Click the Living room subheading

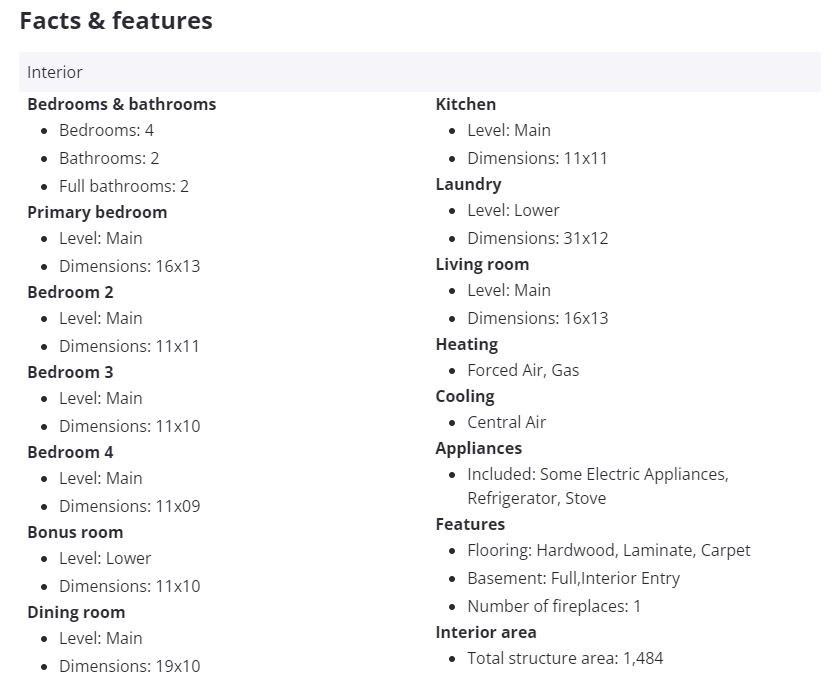(482, 264)
